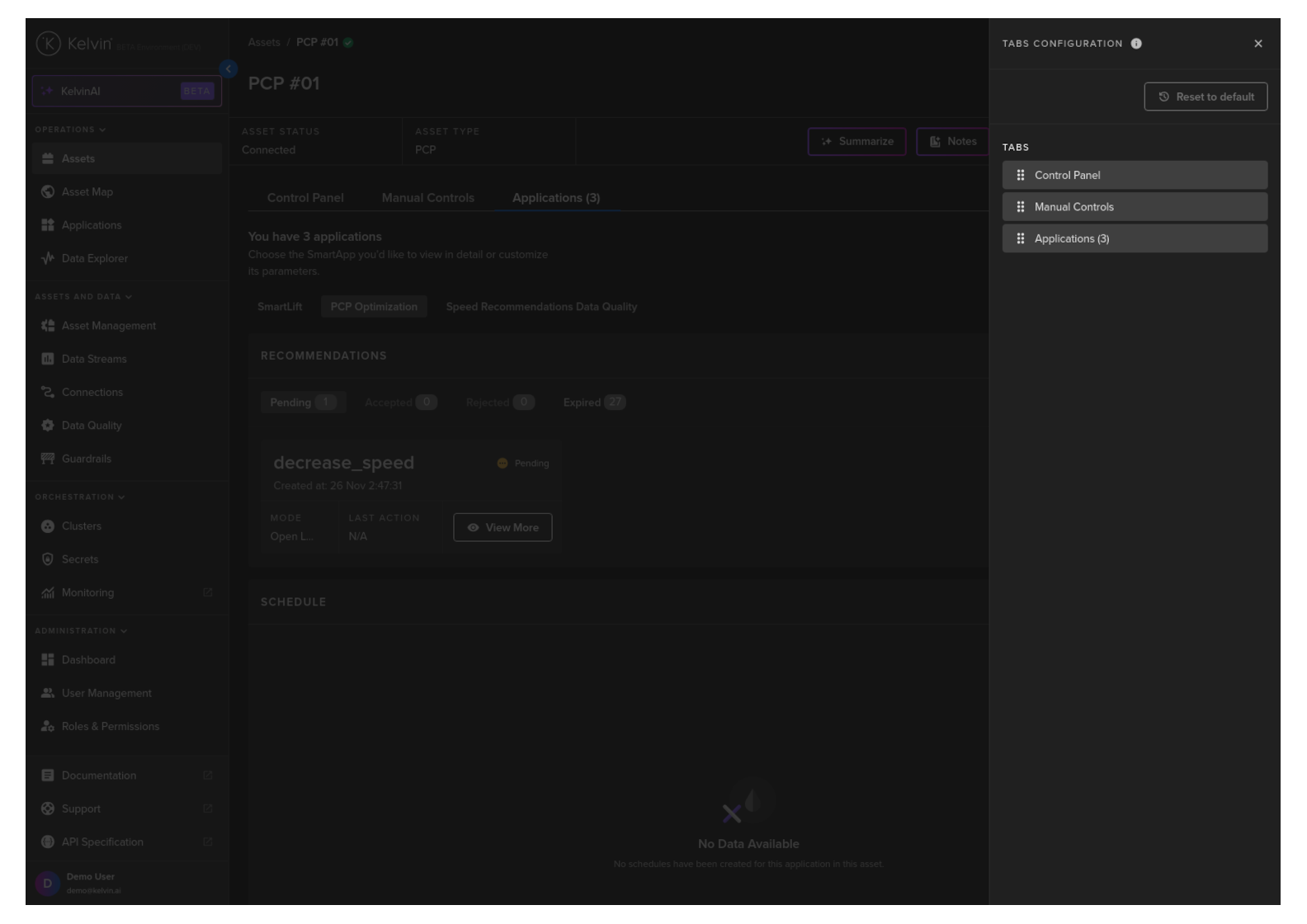The height and width of the screenshot is (924, 1307).
Task: Open the KelvinAI beta assistant
Action: (127, 92)
